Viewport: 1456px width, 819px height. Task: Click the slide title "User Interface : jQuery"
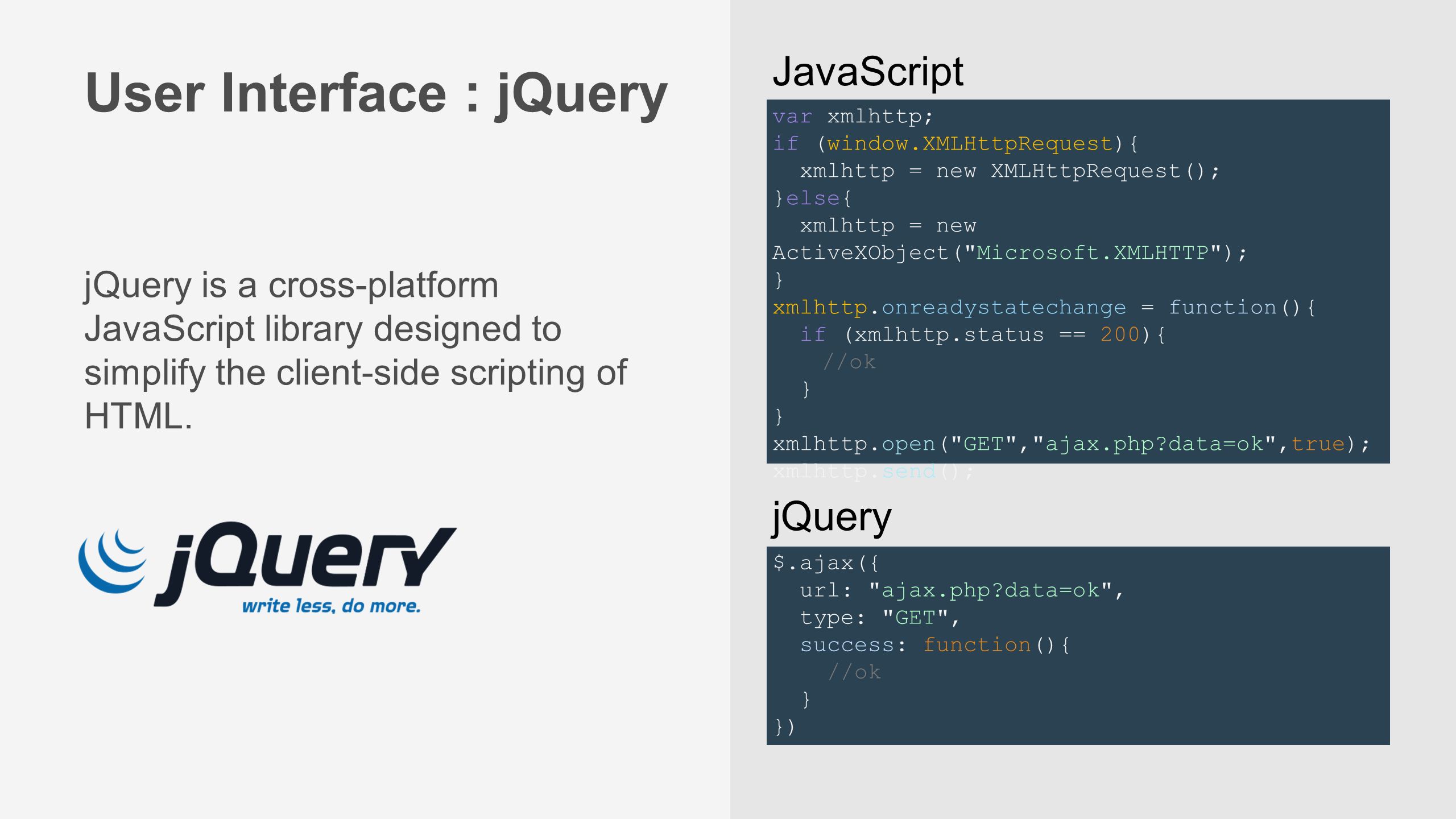(x=376, y=94)
